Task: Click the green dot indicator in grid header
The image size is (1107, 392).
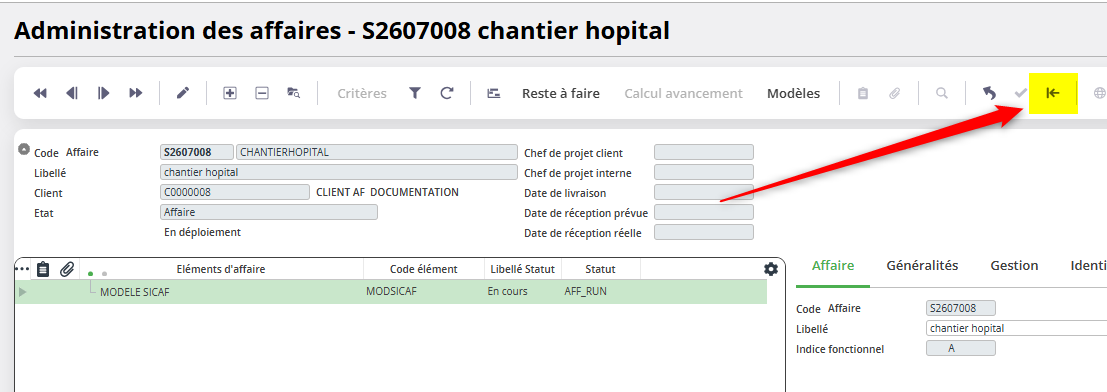Action: [x=90, y=273]
